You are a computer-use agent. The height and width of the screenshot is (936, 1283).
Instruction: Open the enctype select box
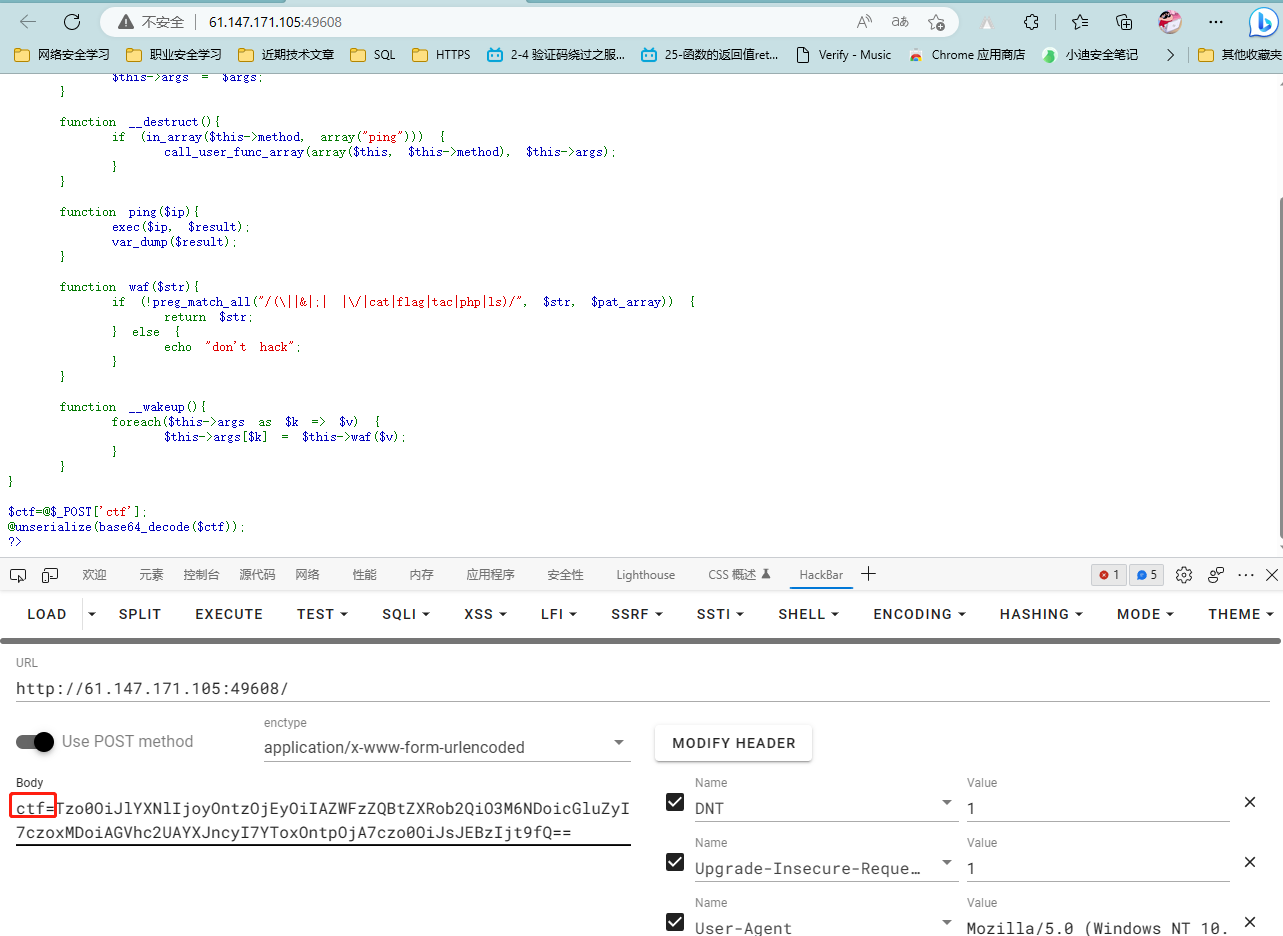point(447,747)
